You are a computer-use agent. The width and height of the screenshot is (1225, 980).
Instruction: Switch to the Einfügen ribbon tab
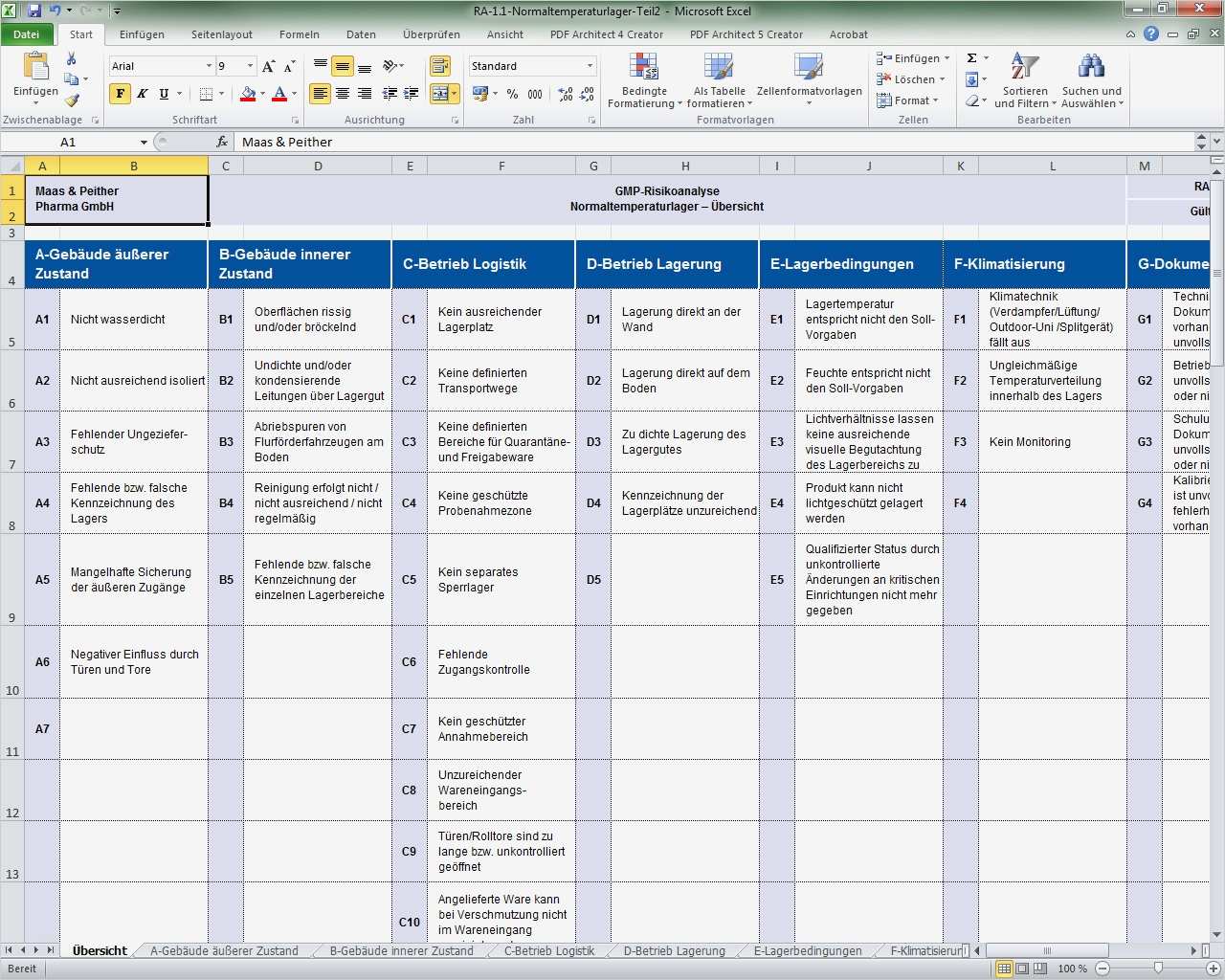[x=141, y=34]
